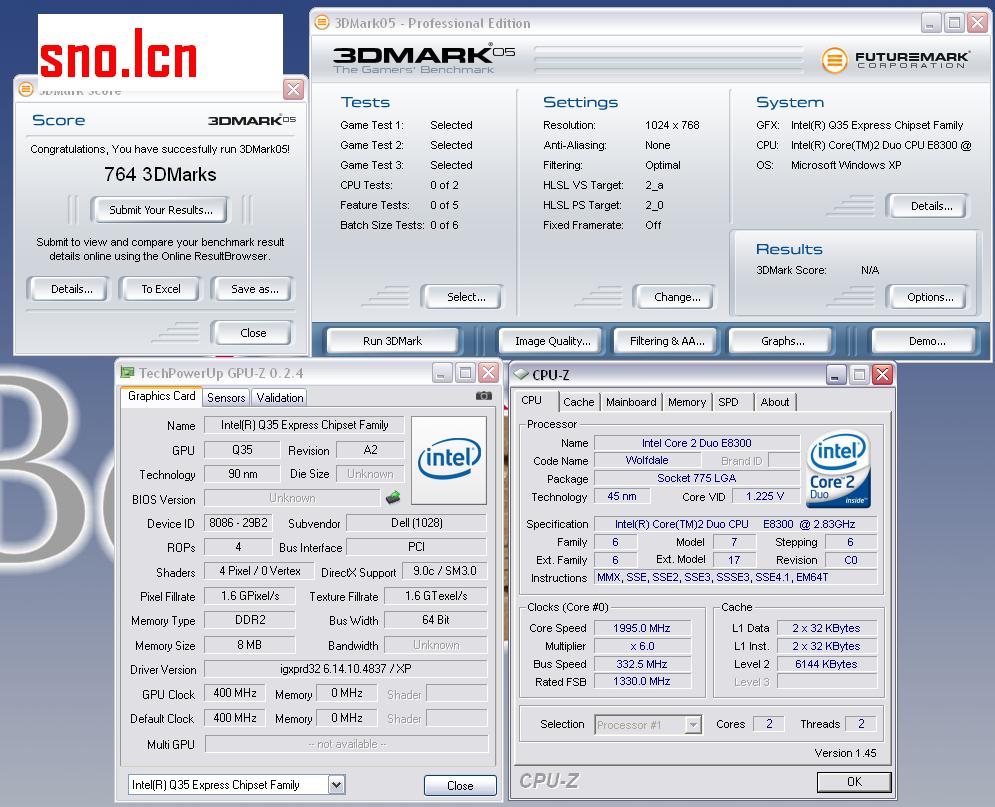Close the CPU-Z window with red X

tap(882, 374)
